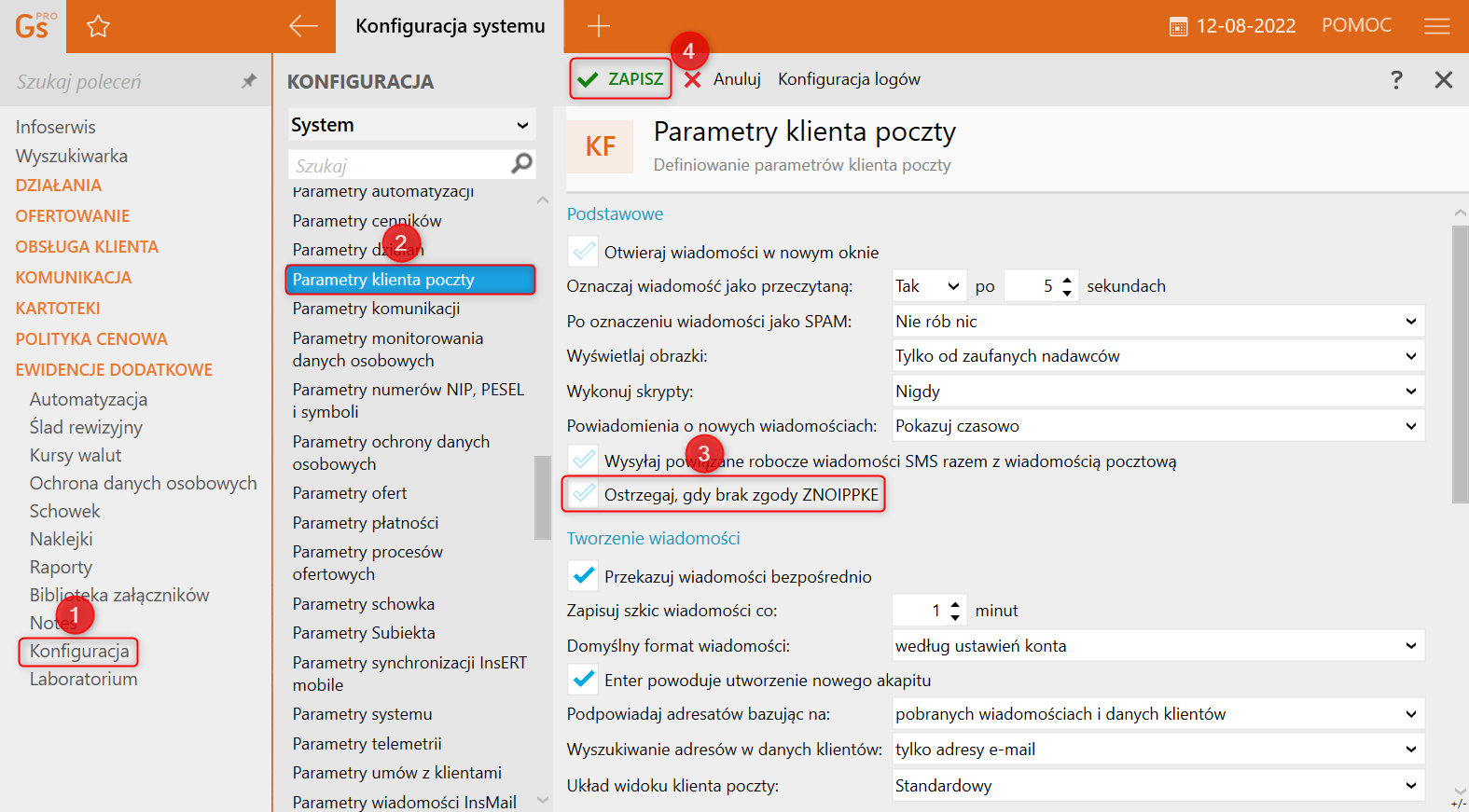Click the 'Szukaj poleceń' search field
This screenshot has height=812, width=1469.
coord(121,82)
